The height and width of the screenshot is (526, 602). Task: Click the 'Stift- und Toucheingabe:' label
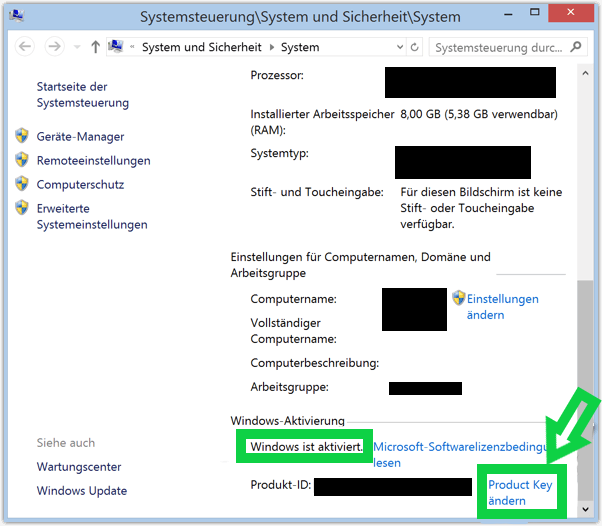point(317,192)
